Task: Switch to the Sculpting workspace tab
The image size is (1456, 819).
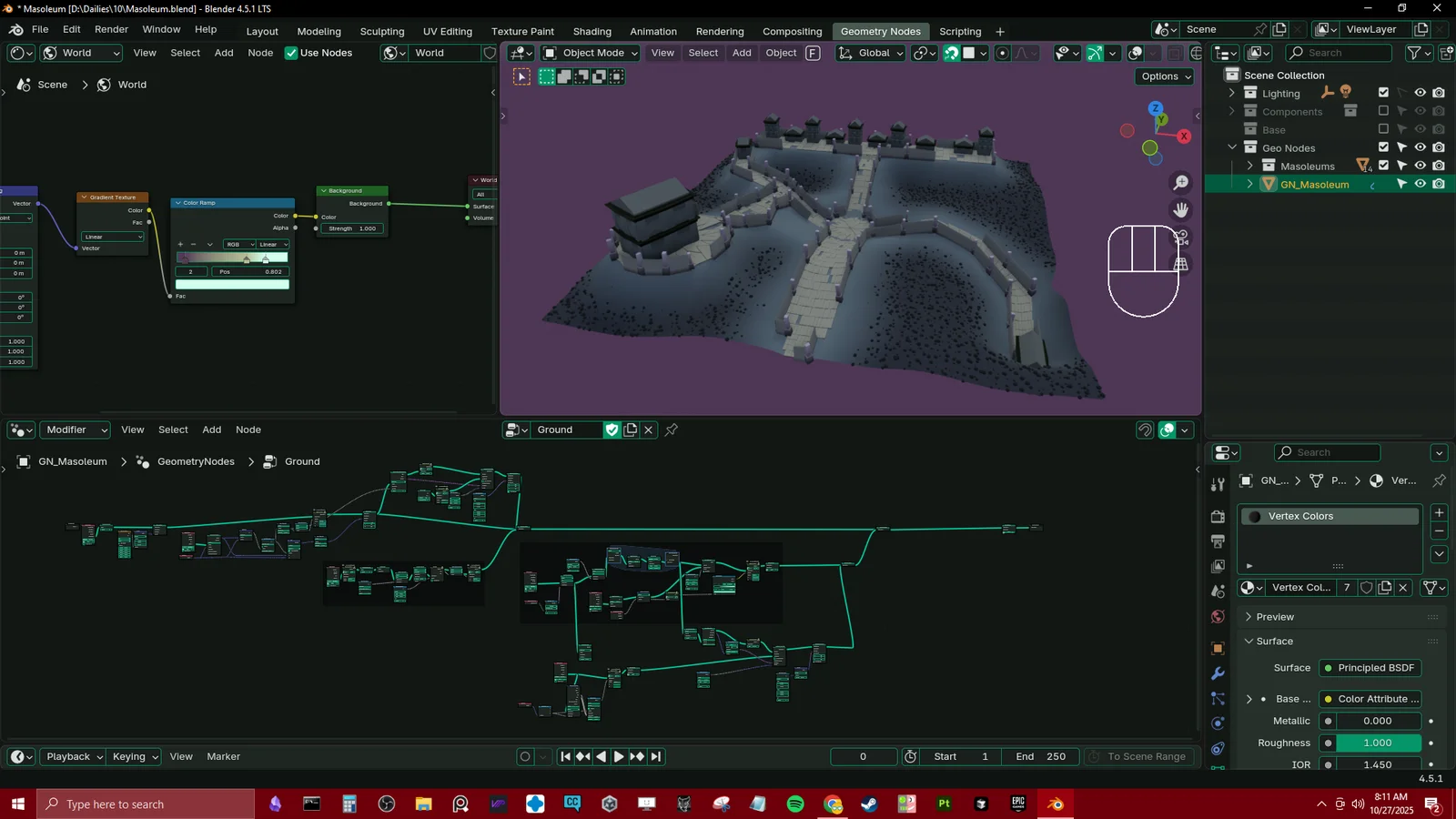Action: pos(382,30)
